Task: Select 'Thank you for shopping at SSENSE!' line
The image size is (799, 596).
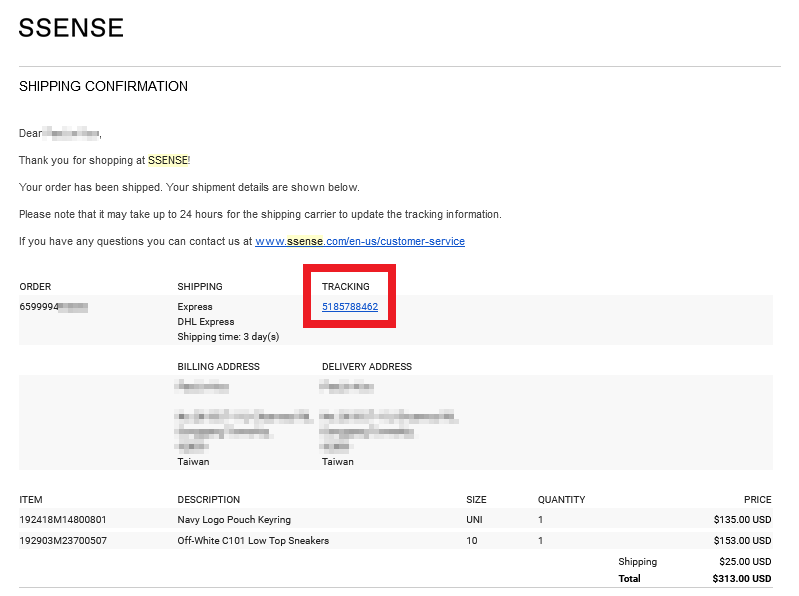Action: coord(104,160)
